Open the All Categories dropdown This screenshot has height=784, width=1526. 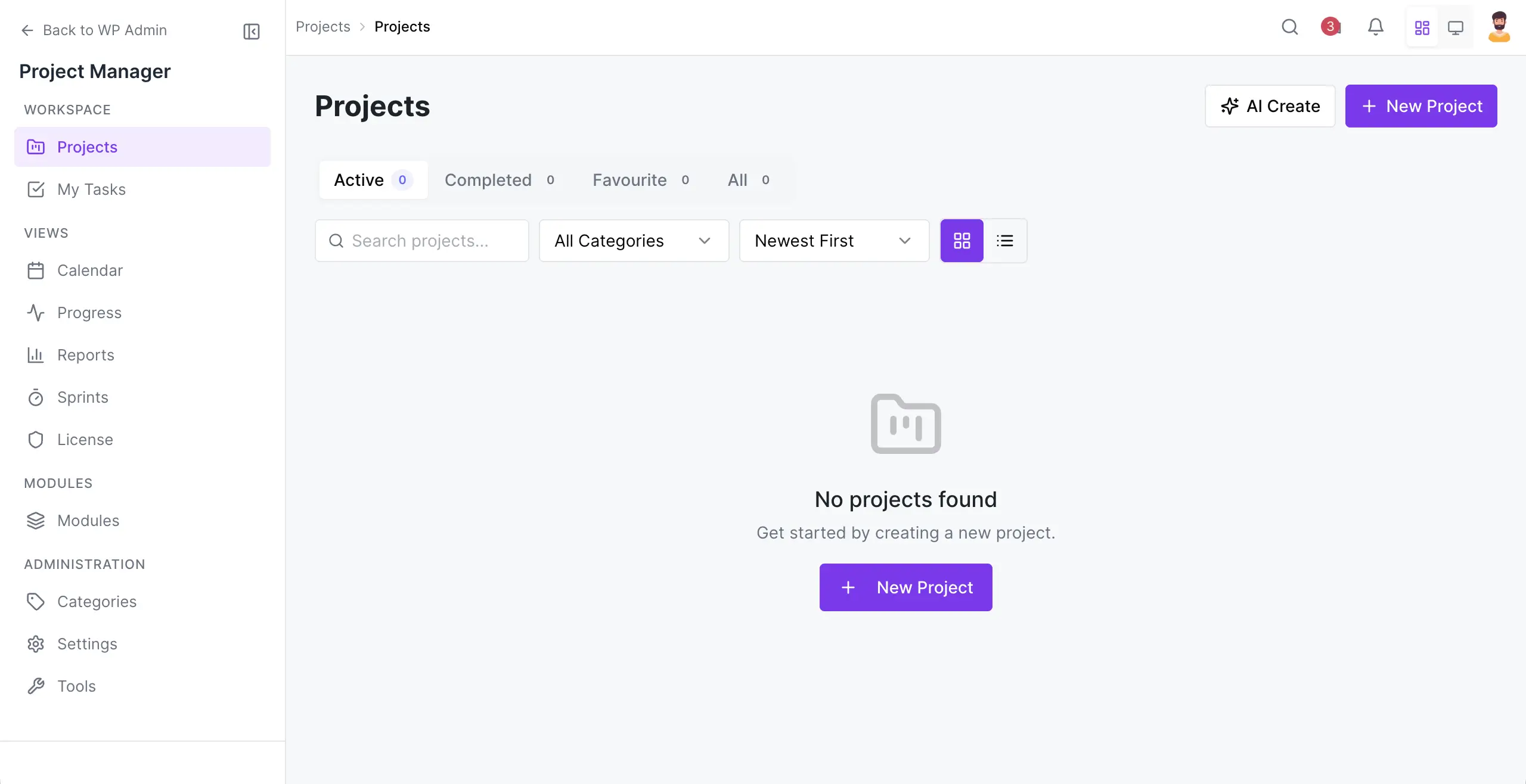coord(633,241)
